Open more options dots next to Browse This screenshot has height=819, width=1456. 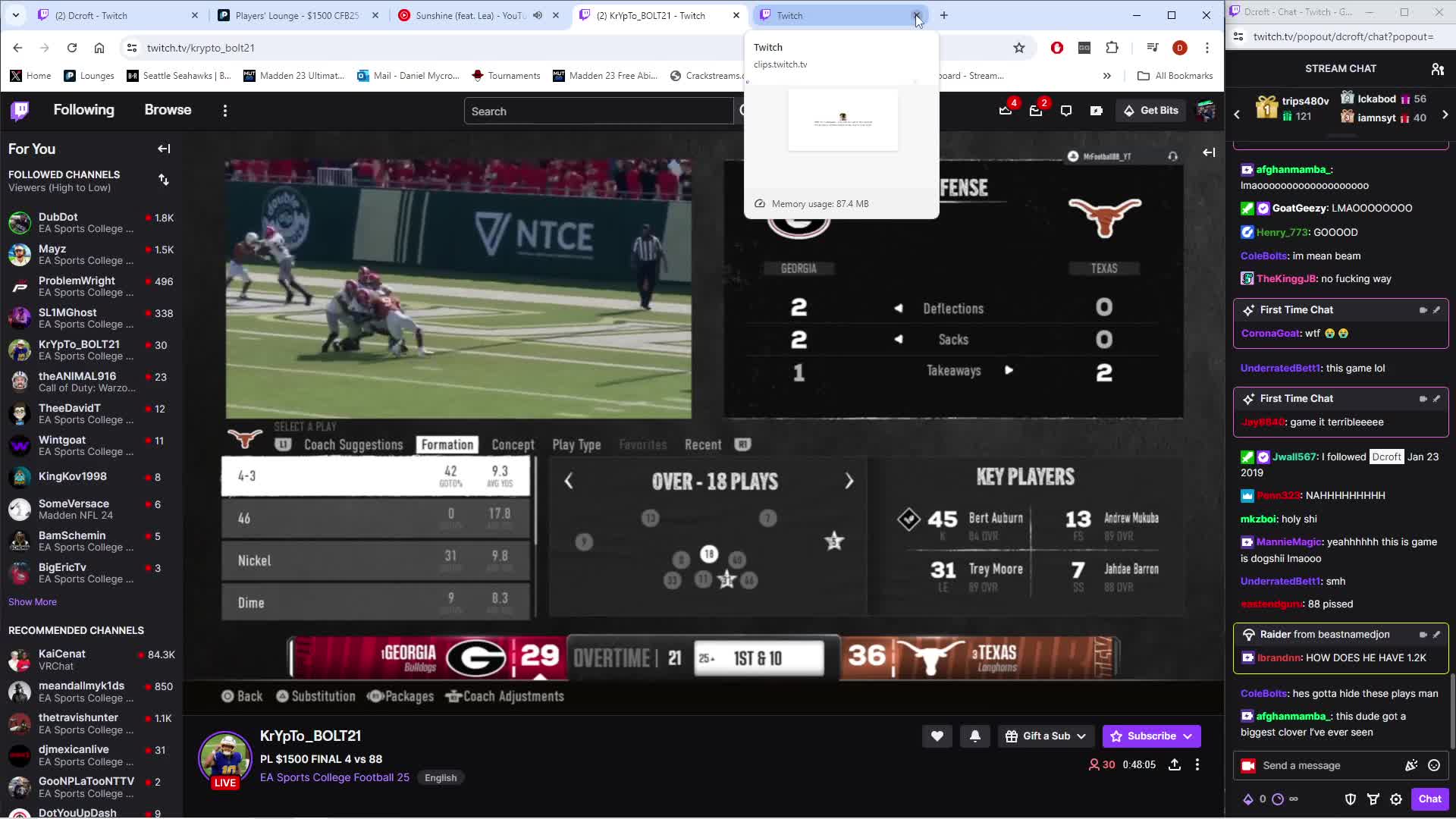pyautogui.click(x=225, y=111)
